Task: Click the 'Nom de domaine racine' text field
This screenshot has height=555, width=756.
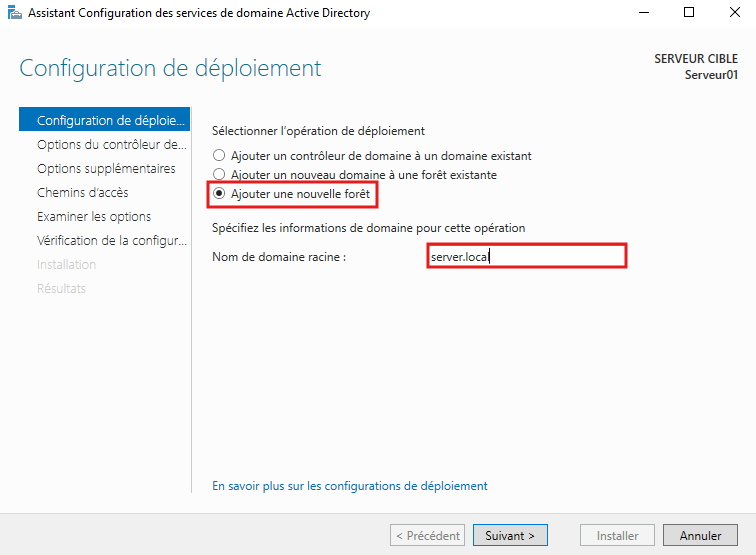Action: pyautogui.click(x=526, y=256)
